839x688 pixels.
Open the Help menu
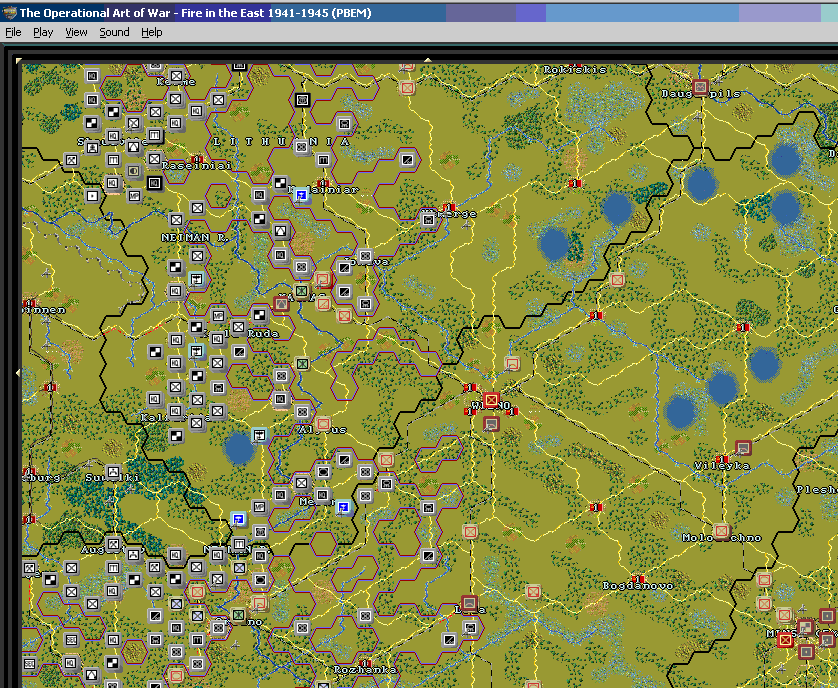151,33
